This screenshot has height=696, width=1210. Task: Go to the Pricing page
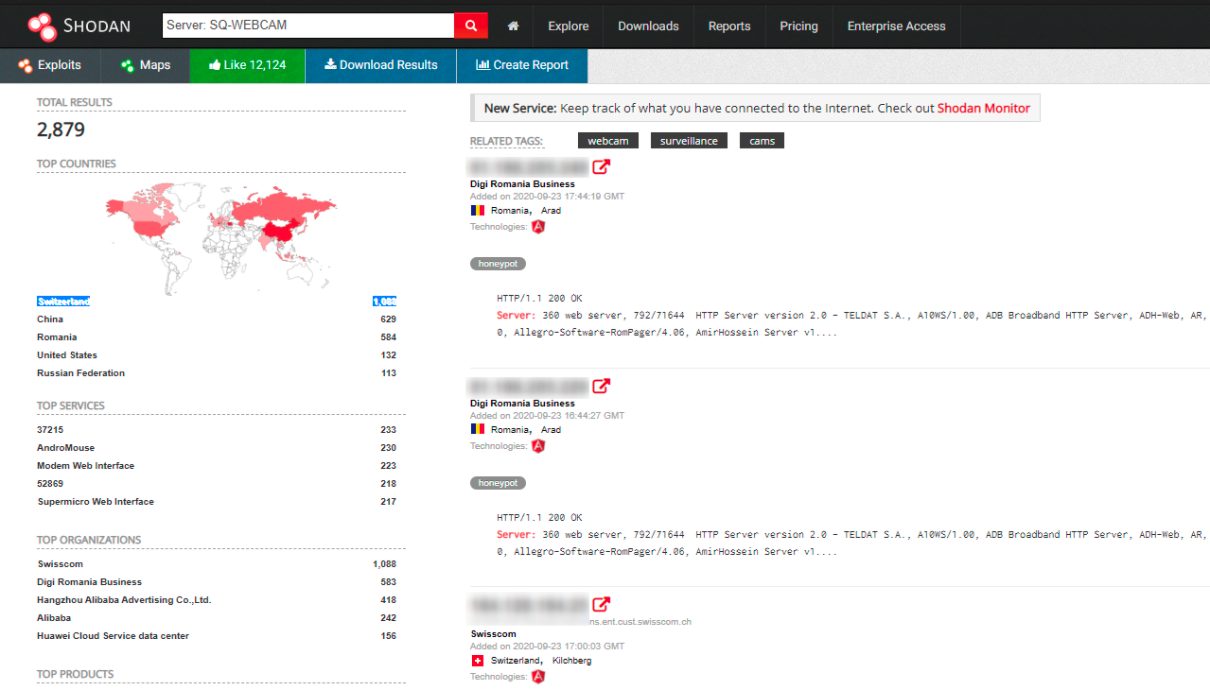799,26
